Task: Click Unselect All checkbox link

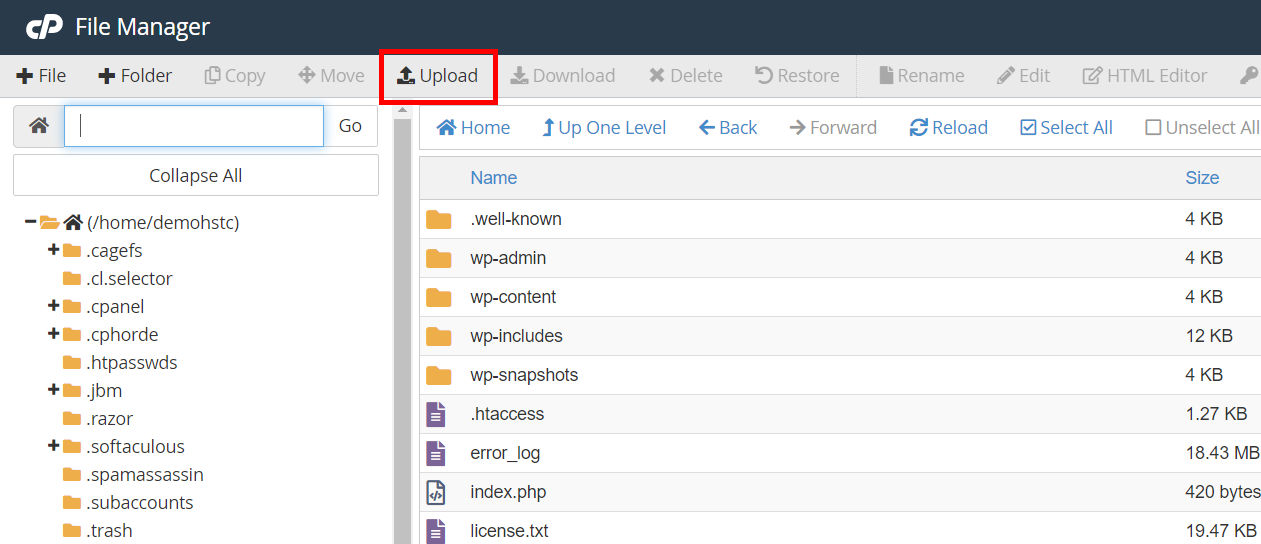Action: 1202,128
